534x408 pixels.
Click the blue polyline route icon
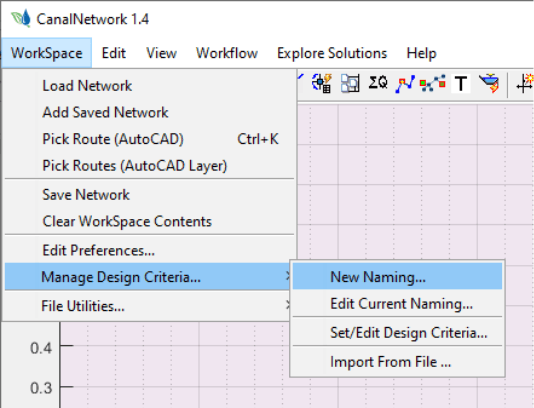coord(405,83)
